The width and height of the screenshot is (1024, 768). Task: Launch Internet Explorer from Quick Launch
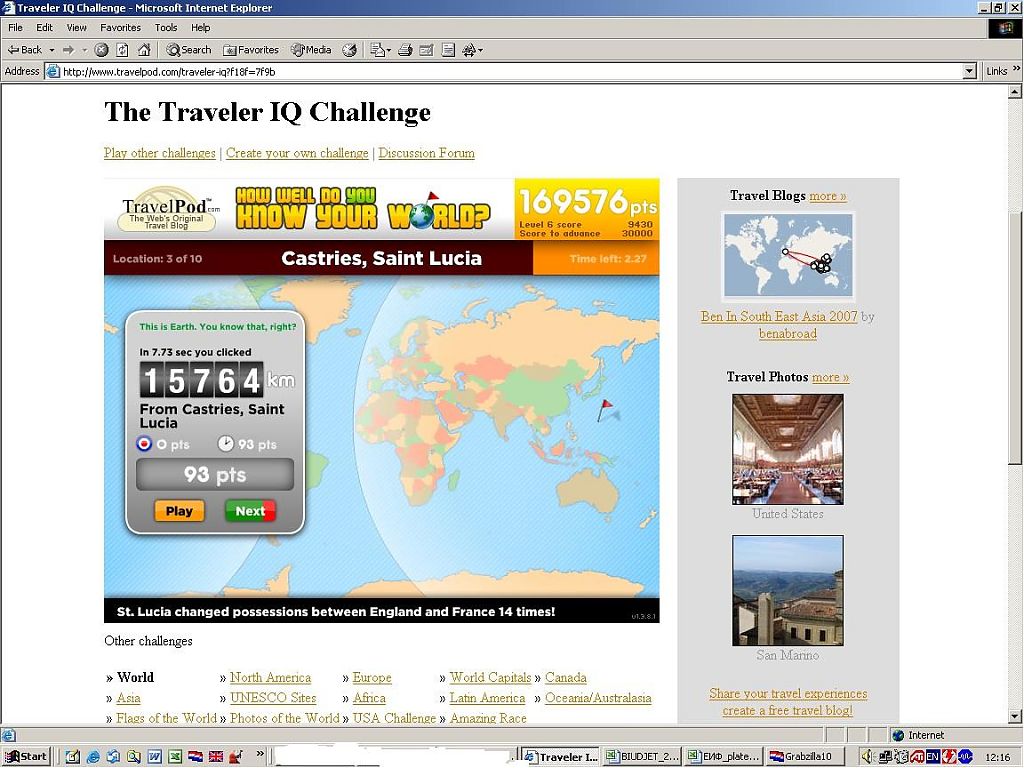coord(93,757)
